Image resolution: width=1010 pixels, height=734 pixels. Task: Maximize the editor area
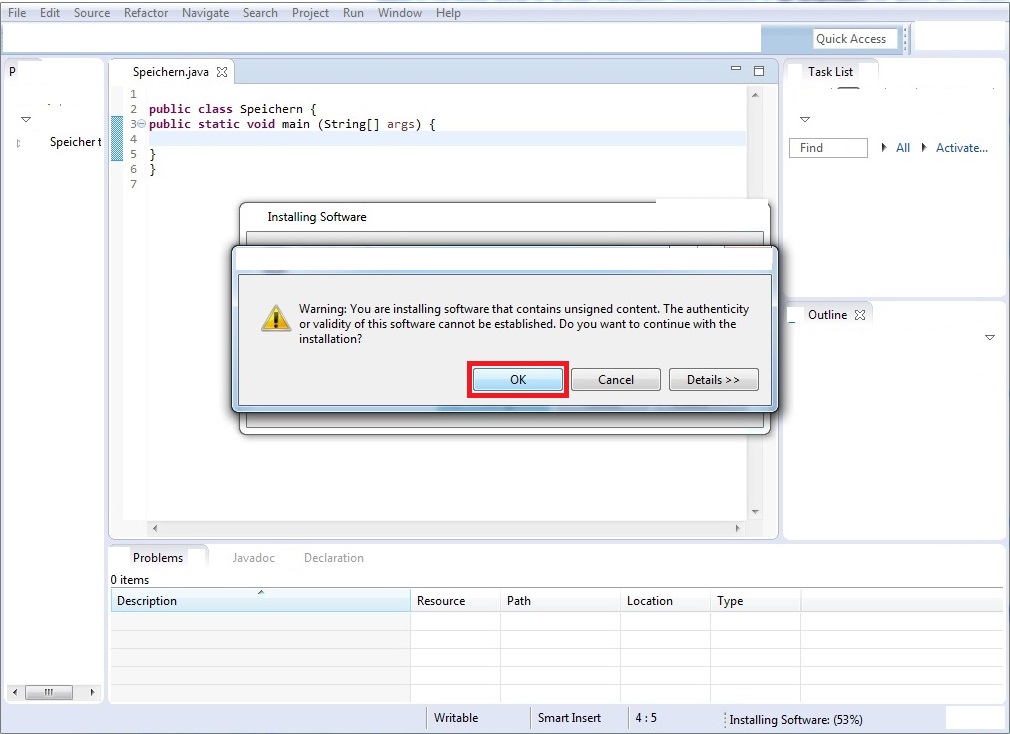pos(759,71)
